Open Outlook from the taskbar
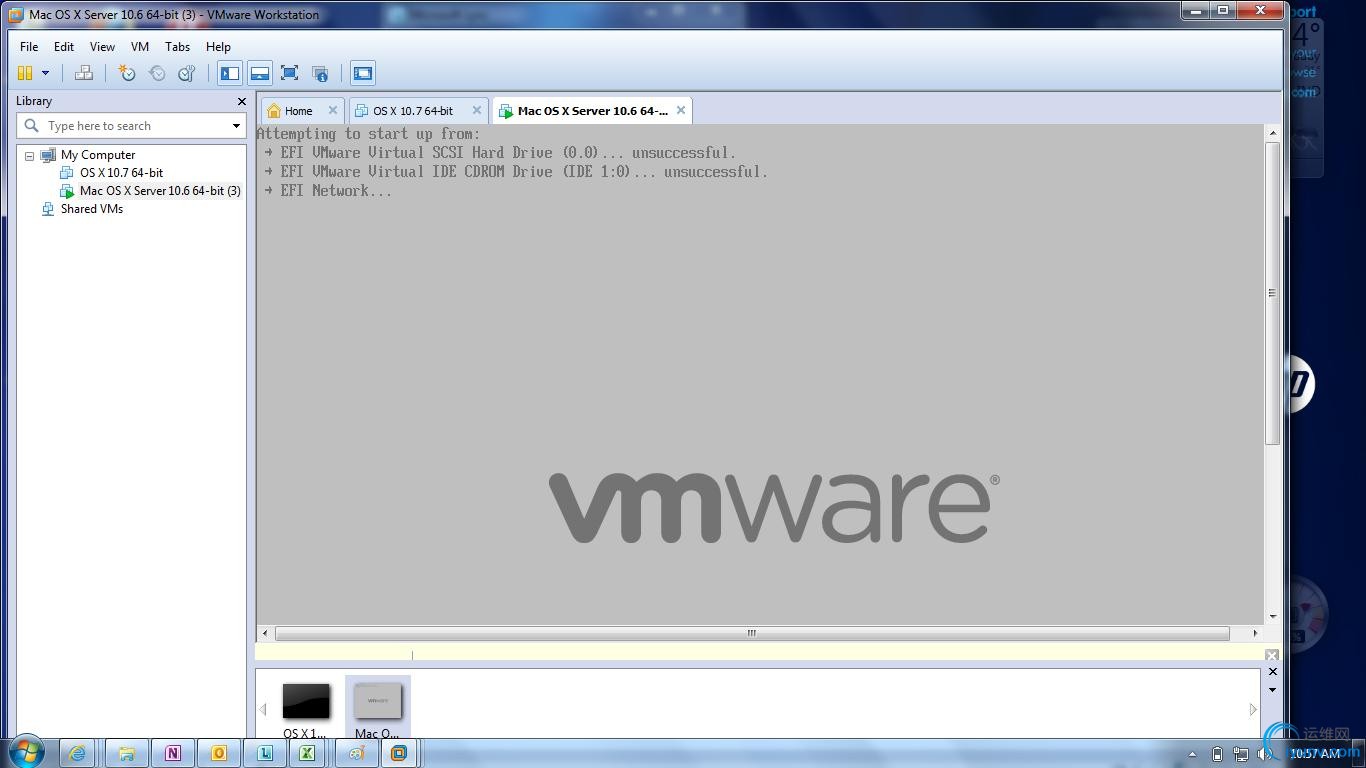 (218, 753)
